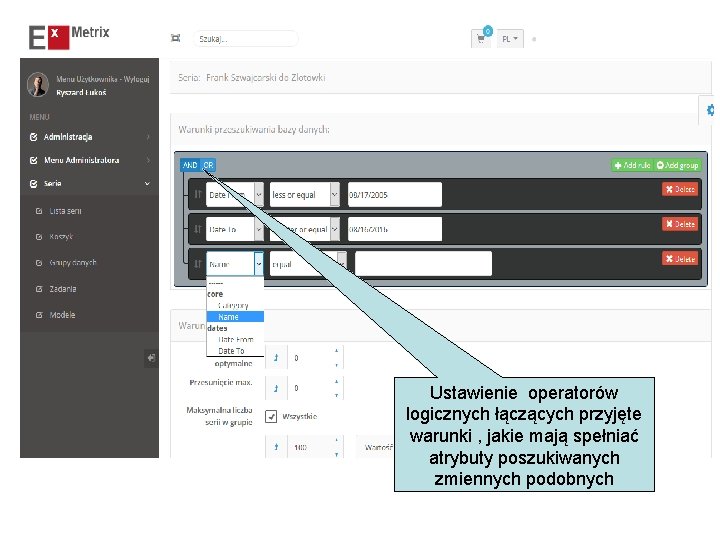Decrease optymalne value with down arrow
Viewport: 720px width, 540px height.
pyautogui.click(x=337, y=365)
